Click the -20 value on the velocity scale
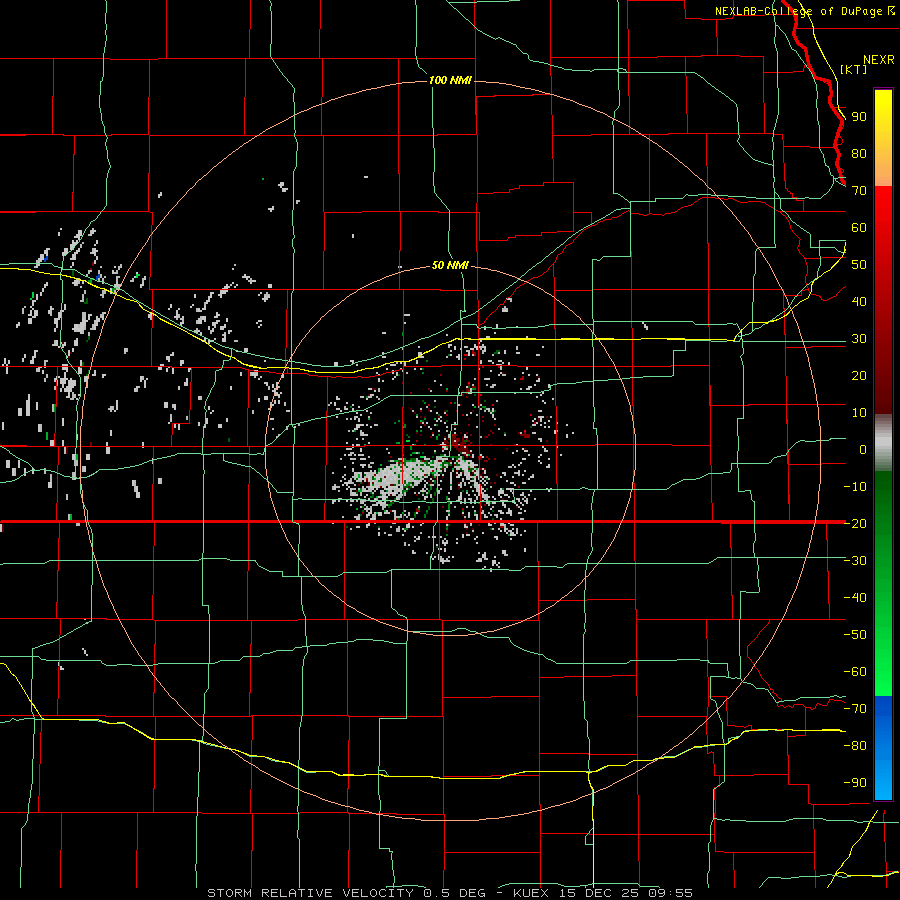Viewport: 900px width, 900px height. pyautogui.click(x=855, y=524)
